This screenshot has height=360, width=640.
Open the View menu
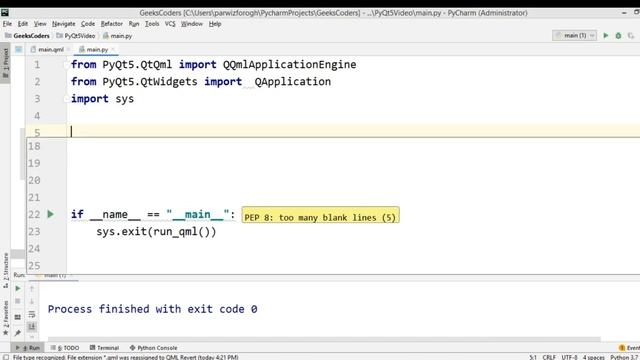[x=40, y=24]
